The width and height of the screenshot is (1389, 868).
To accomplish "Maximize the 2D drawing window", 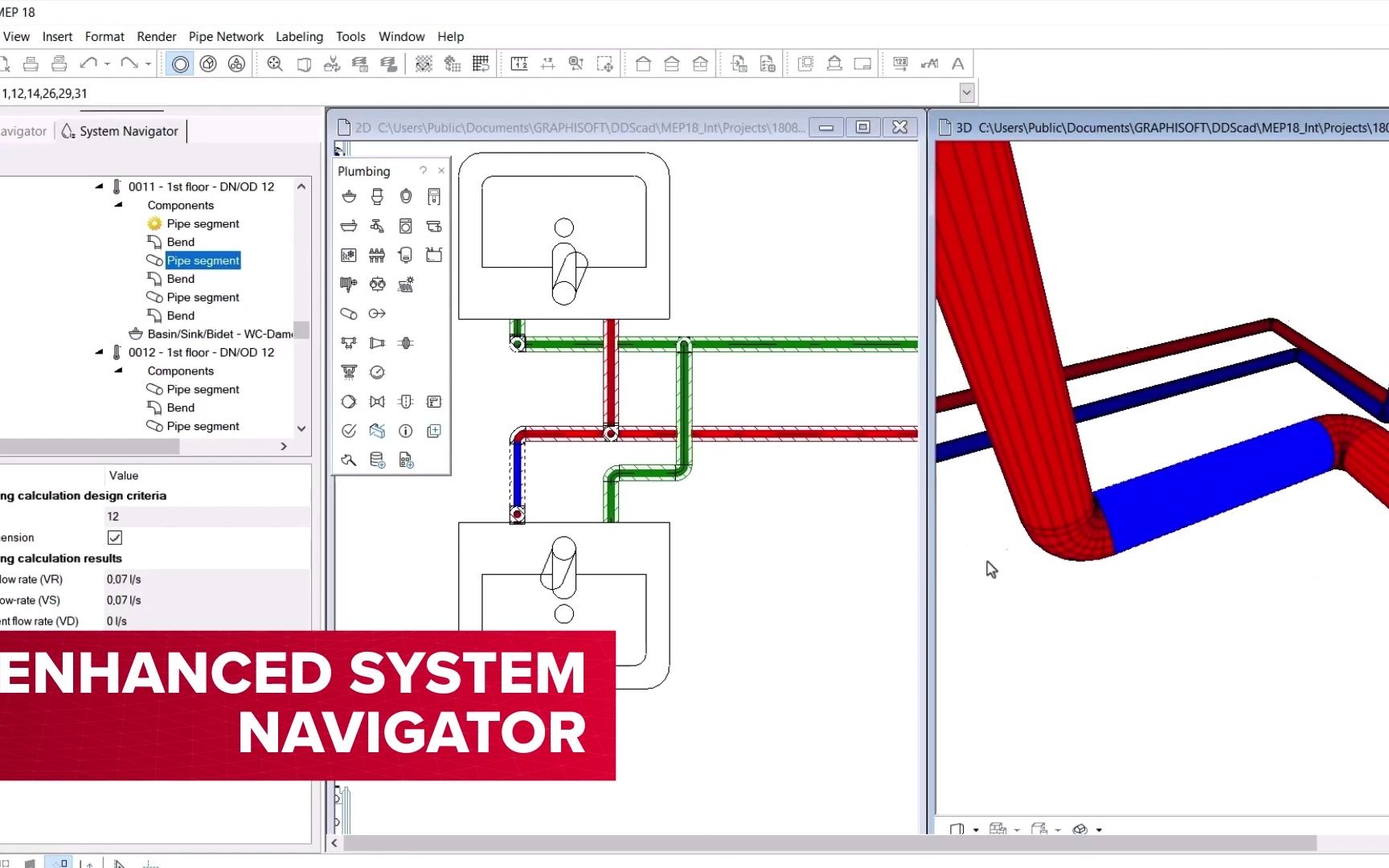I will click(862, 127).
